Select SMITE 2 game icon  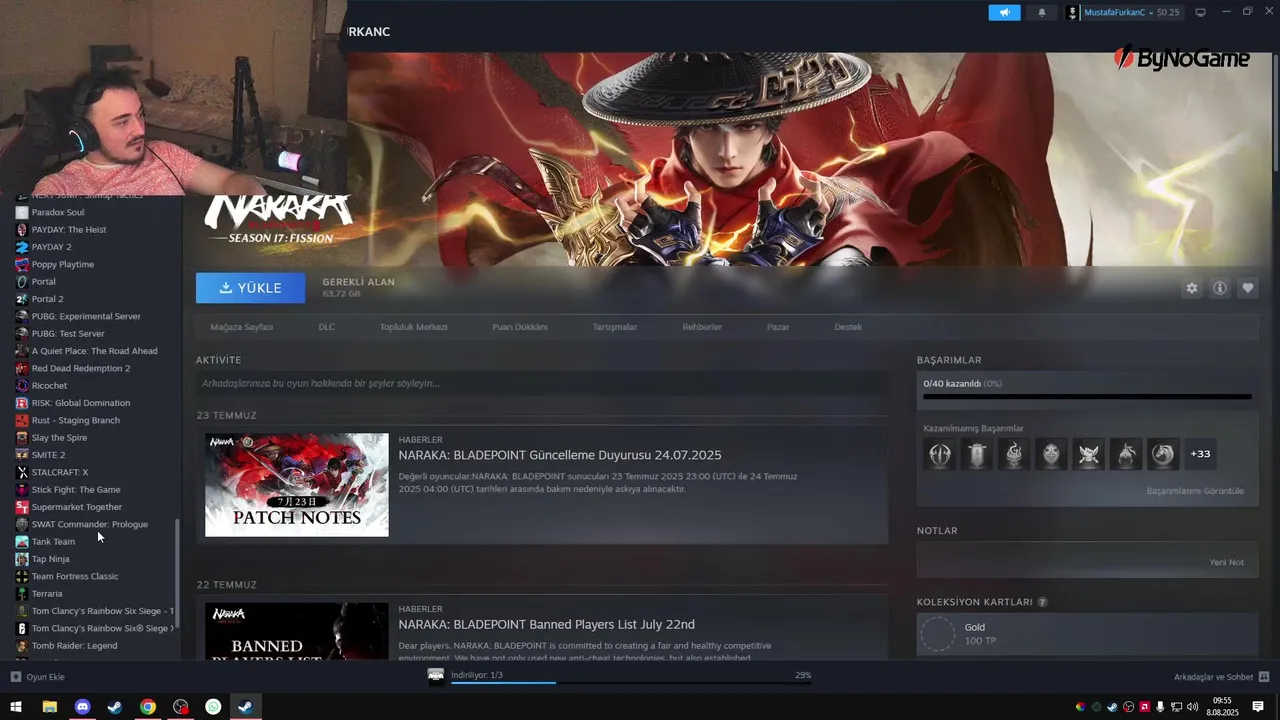pos(22,455)
